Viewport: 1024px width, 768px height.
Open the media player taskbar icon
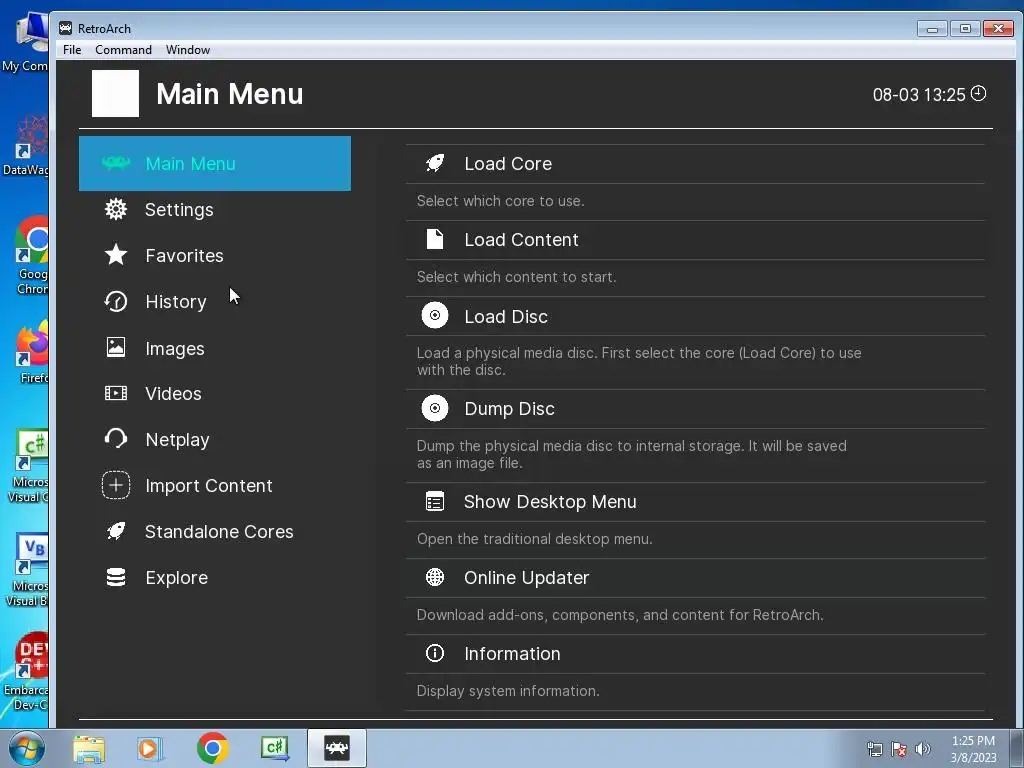150,748
